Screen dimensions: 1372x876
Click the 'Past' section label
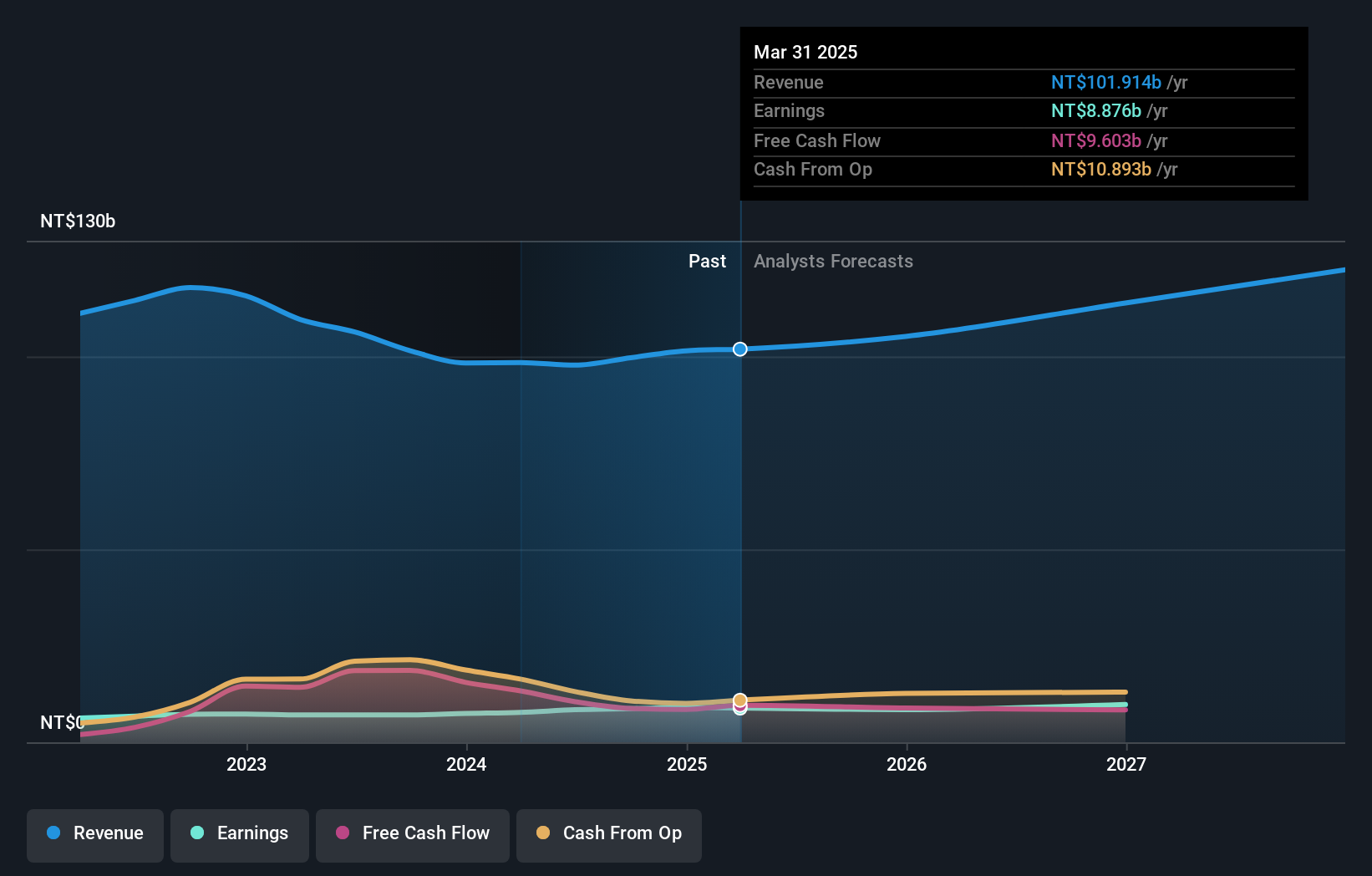(707, 261)
